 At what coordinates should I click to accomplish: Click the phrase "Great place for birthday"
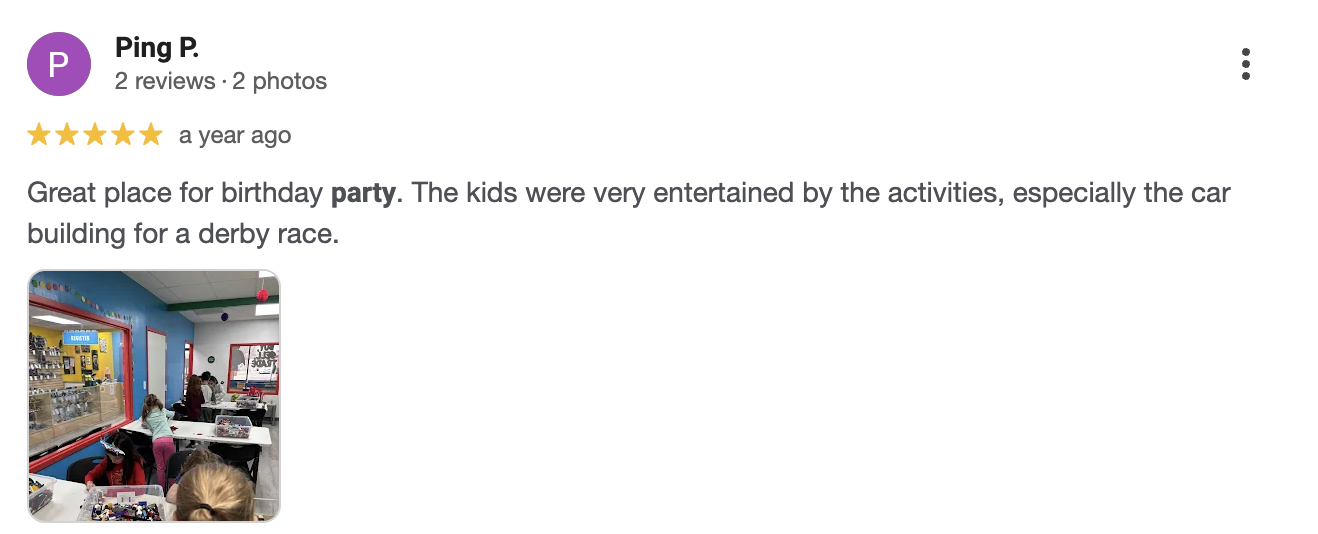(x=176, y=192)
